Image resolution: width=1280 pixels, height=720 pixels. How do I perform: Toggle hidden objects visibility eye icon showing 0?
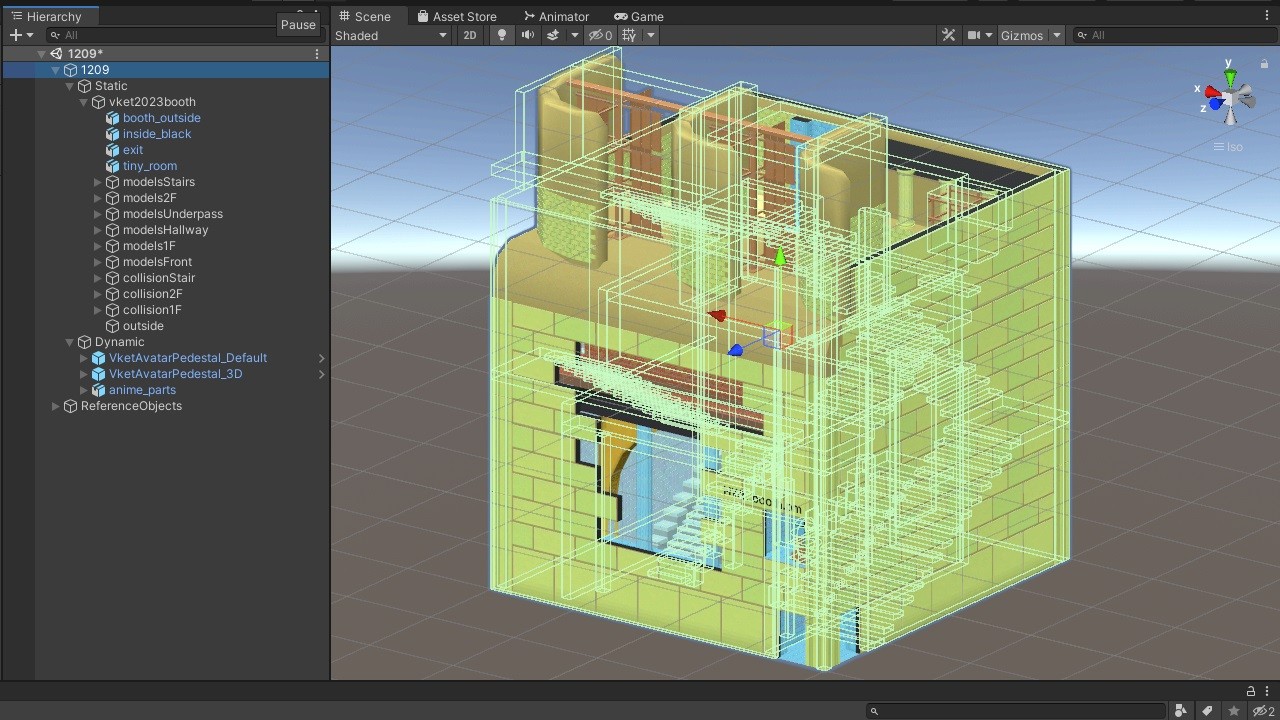point(600,35)
